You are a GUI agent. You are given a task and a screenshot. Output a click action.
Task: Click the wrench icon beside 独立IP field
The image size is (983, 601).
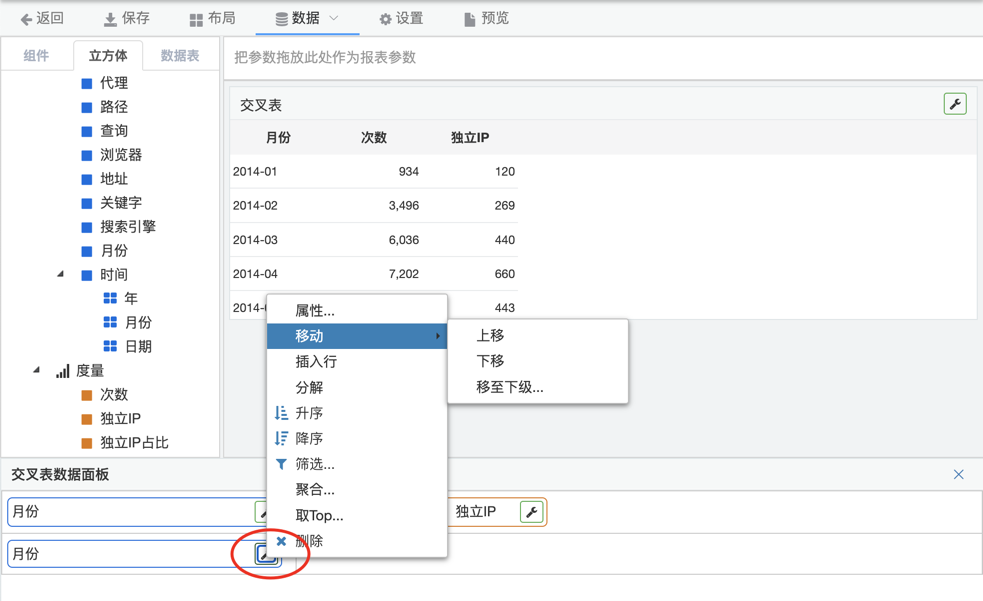pos(531,512)
